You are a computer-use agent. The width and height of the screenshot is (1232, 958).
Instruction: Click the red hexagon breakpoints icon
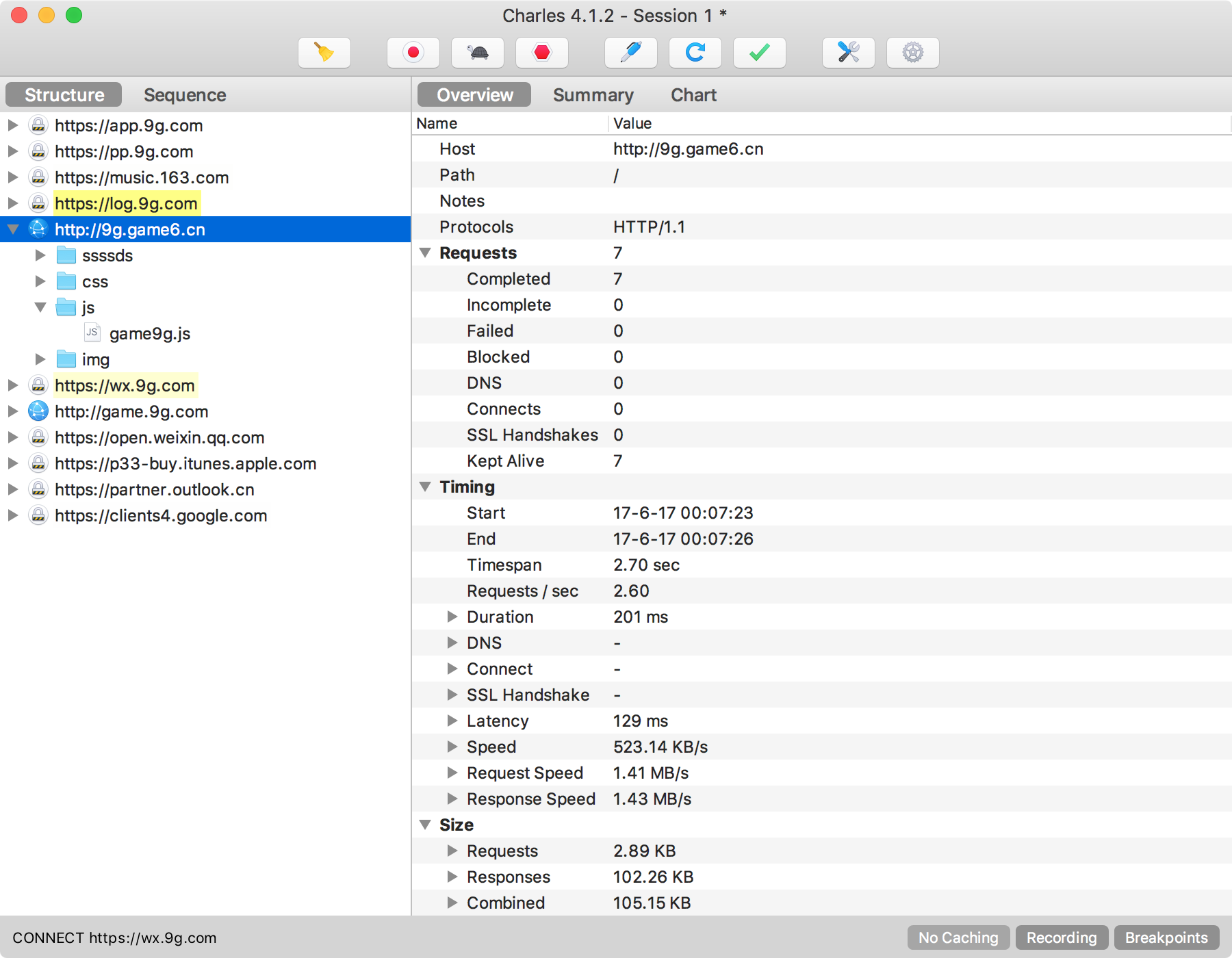point(541,53)
